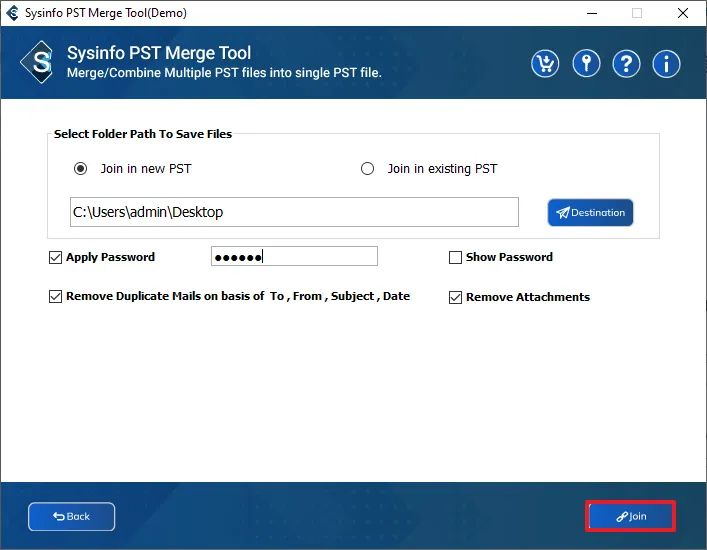707x550 pixels.
Task: Click the question mark help icon
Action: coord(626,63)
